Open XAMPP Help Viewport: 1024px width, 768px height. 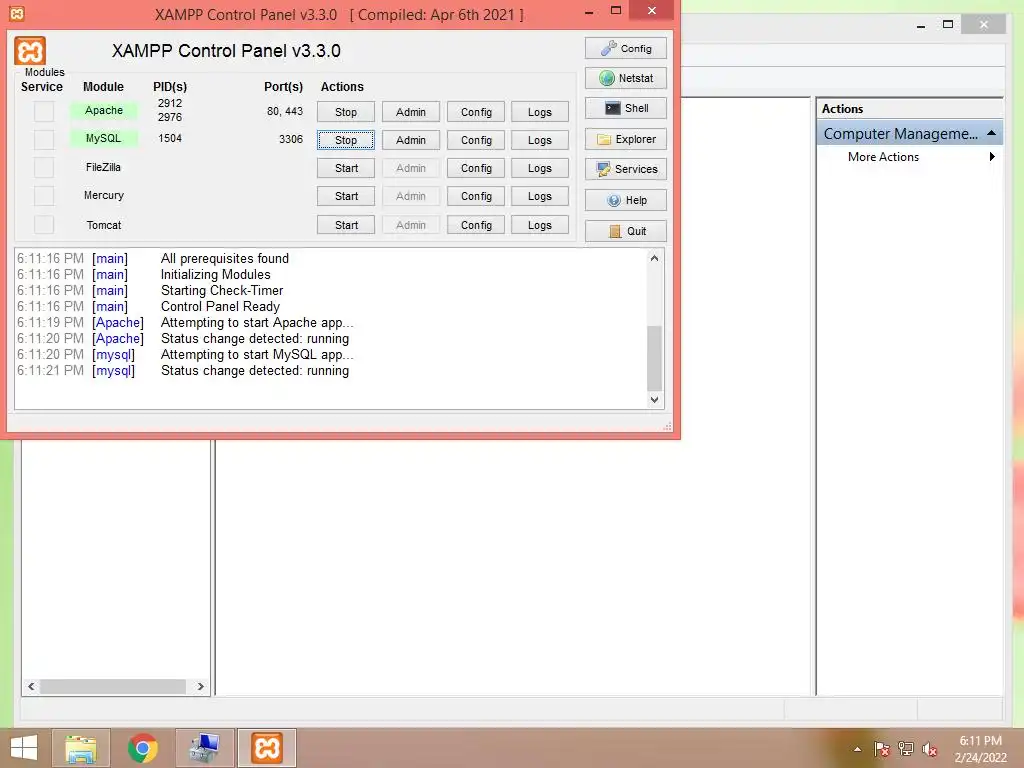coord(626,200)
